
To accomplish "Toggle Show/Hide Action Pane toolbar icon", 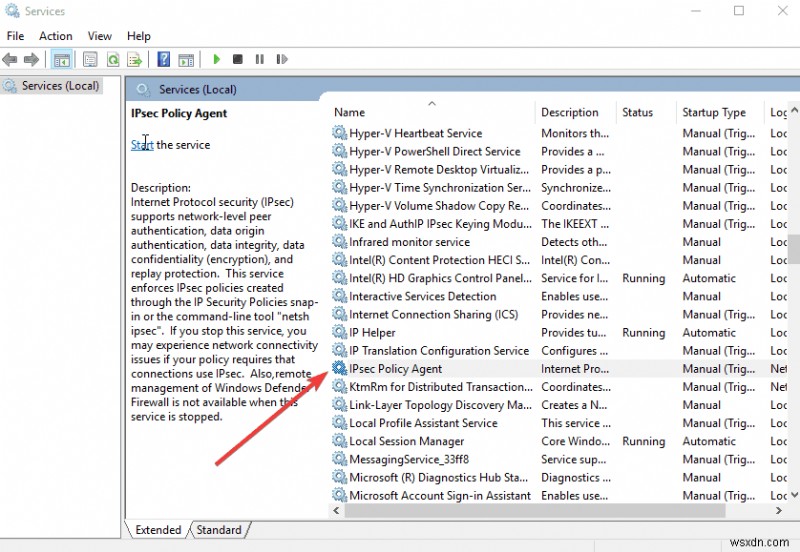I will tap(186, 60).
